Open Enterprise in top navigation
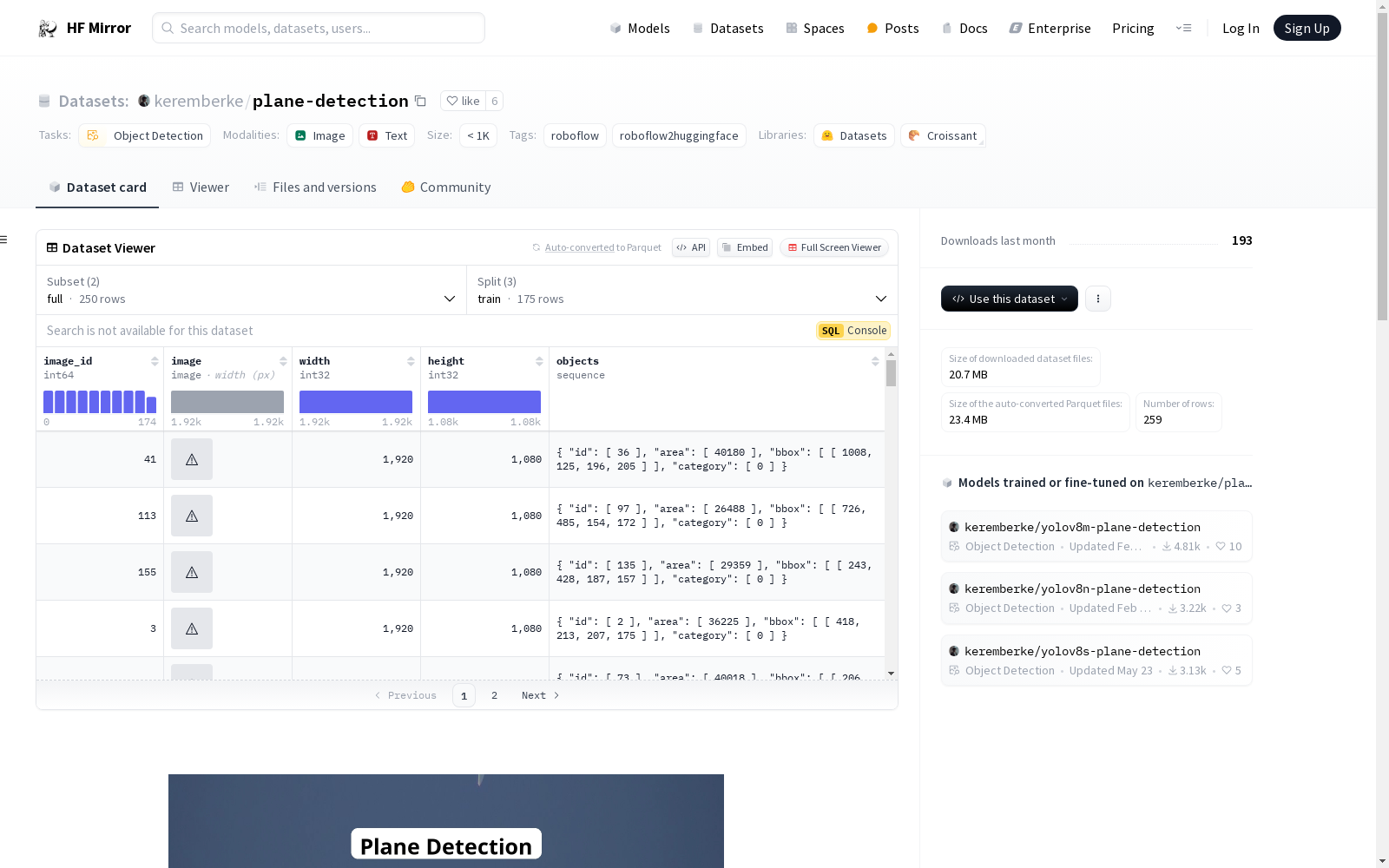This screenshot has width=1389, height=868. [x=1050, y=28]
